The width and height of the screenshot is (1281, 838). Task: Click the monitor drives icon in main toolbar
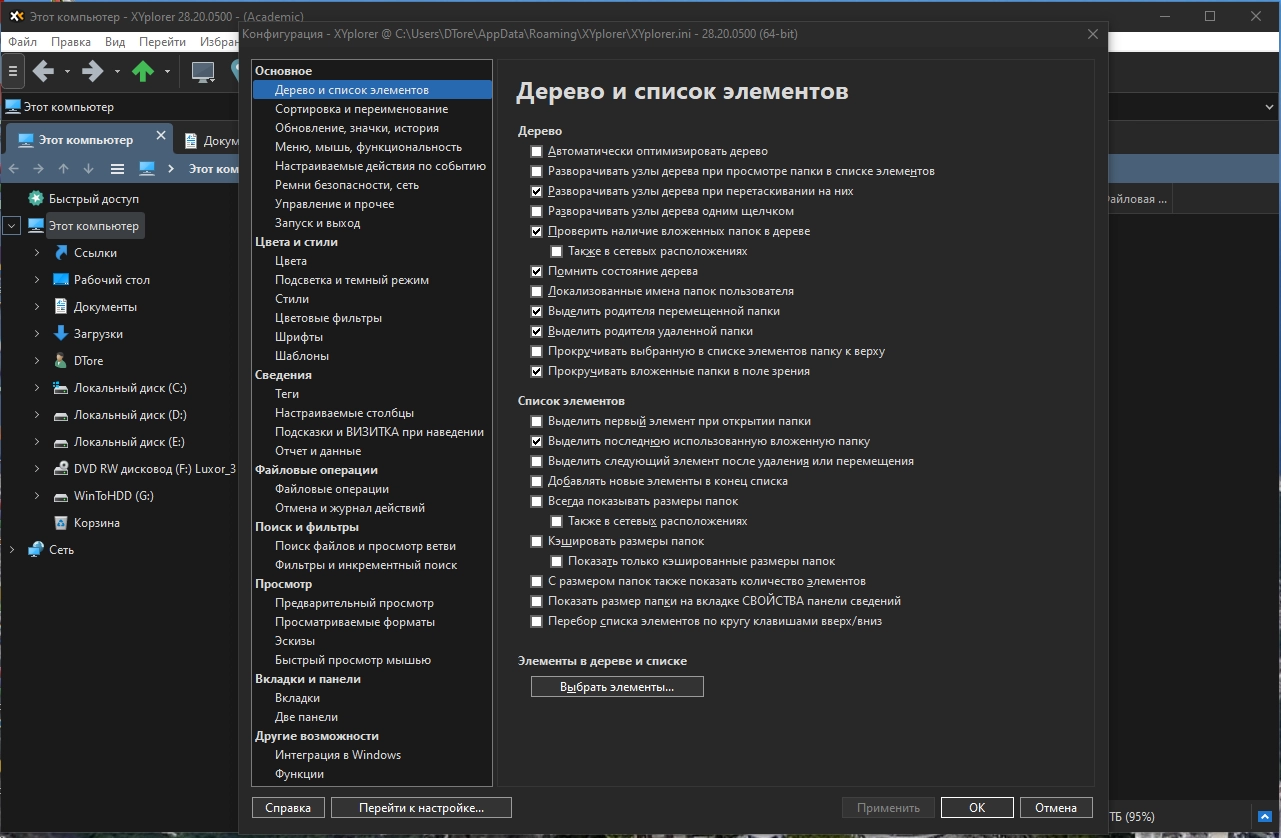tap(203, 72)
